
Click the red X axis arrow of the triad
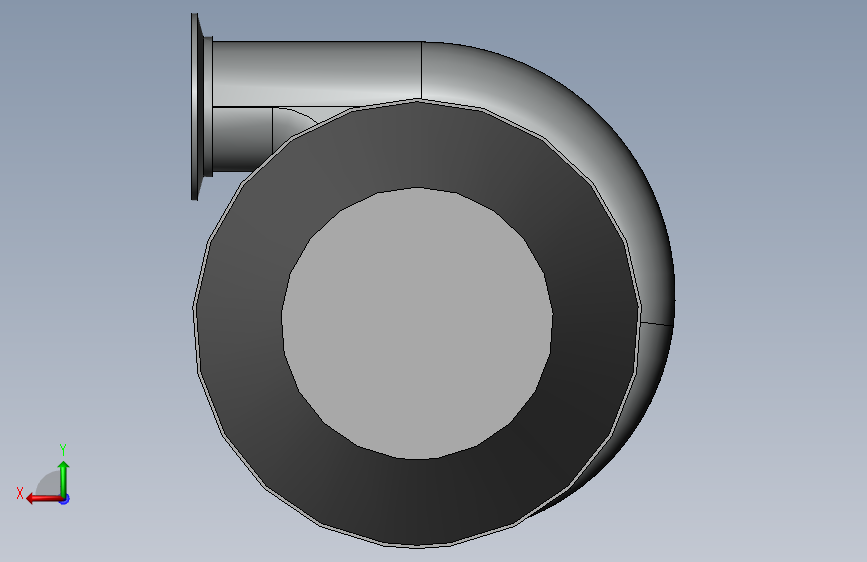(x=44, y=499)
